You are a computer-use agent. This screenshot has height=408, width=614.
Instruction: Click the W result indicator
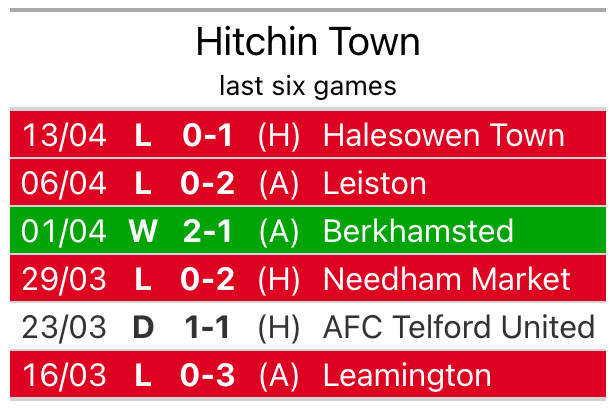pyautogui.click(x=143, y=231)
